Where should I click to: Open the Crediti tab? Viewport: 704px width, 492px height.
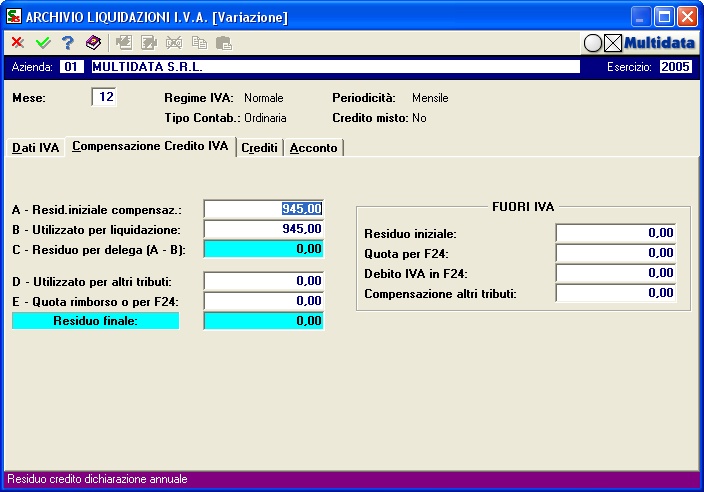pyautogui.click(x=260, y=148)
